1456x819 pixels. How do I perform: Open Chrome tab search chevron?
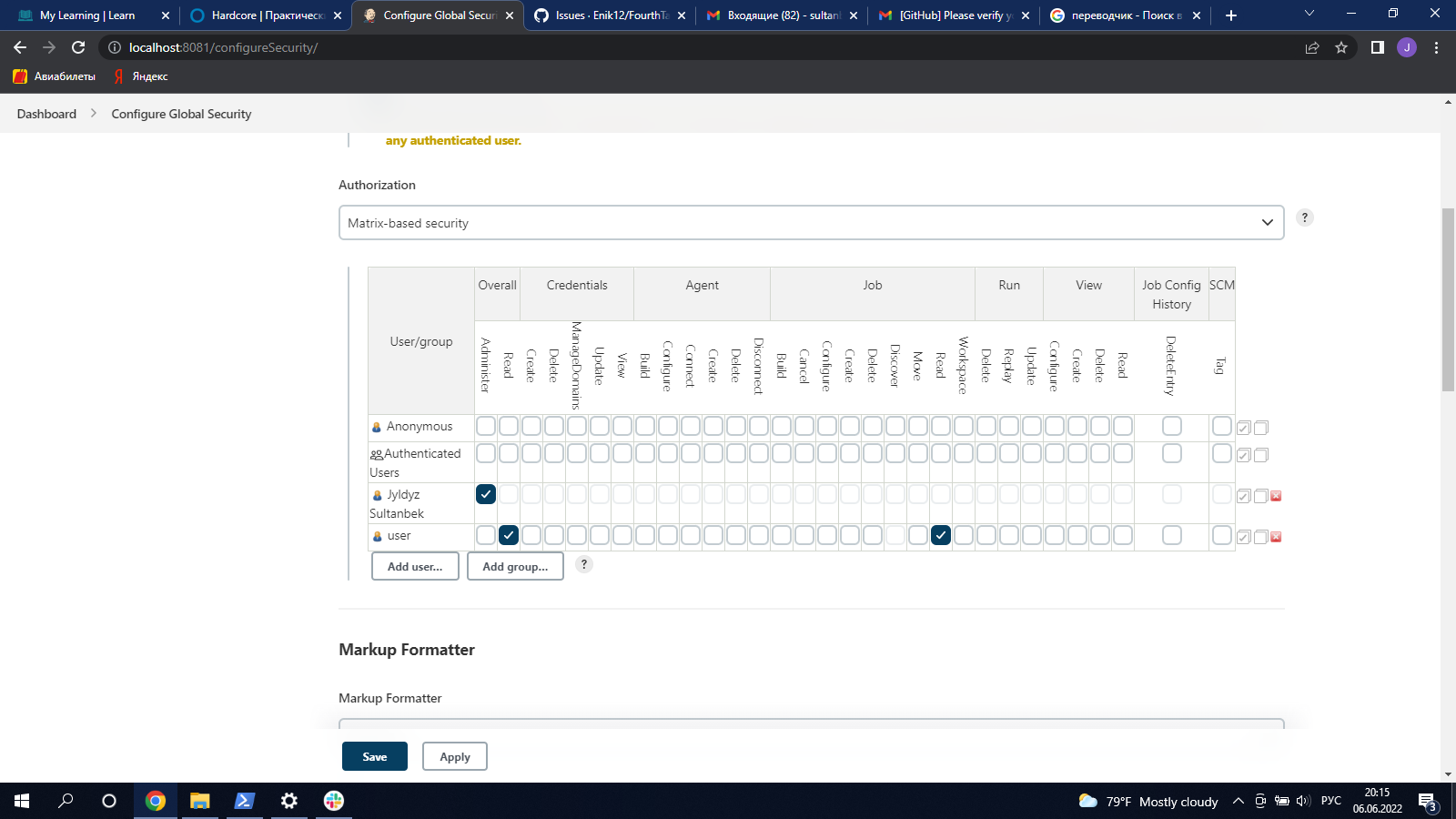click(1309, 14)
